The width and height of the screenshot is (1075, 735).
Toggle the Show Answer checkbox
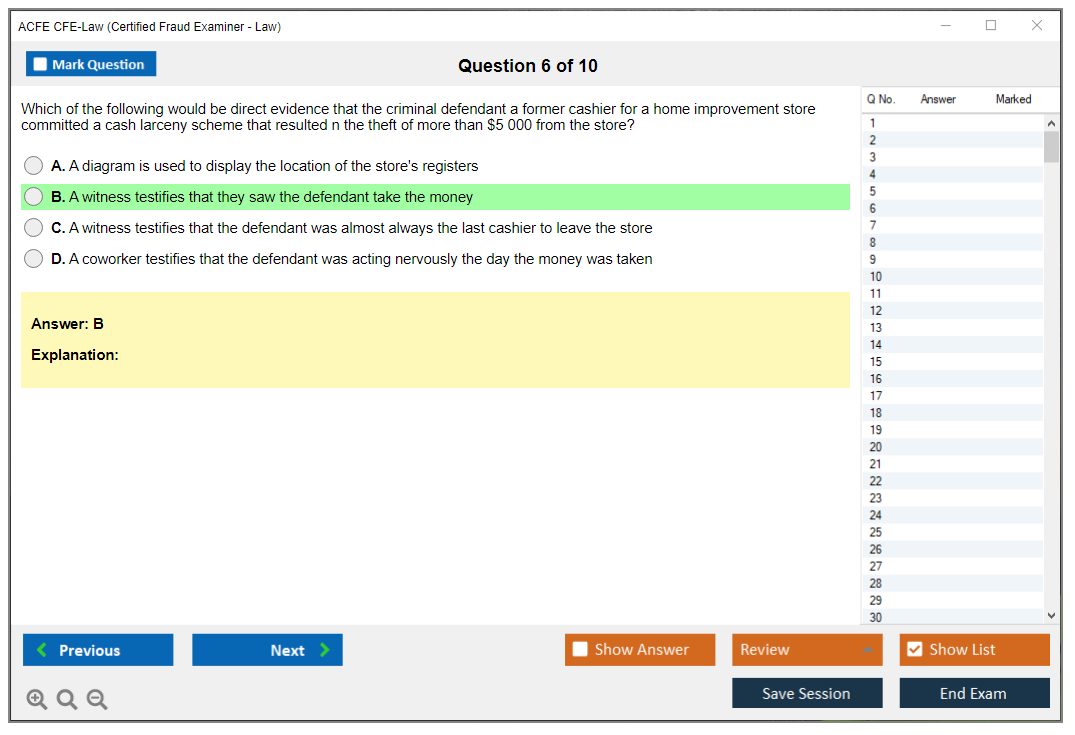click(581, 649)
